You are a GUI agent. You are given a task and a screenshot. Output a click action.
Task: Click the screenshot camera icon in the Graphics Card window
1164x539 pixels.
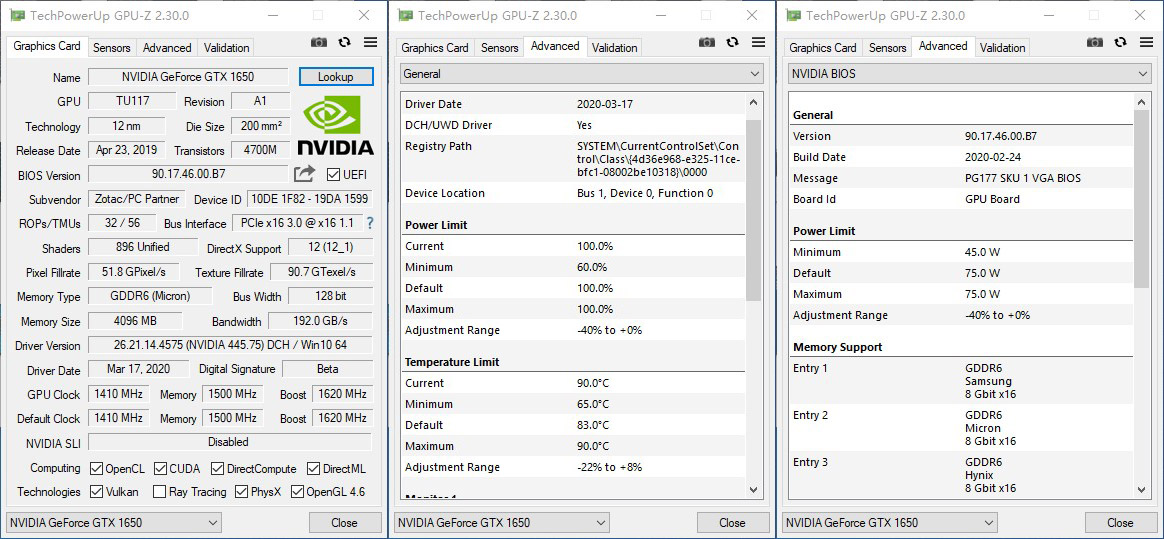pos(319,42)
